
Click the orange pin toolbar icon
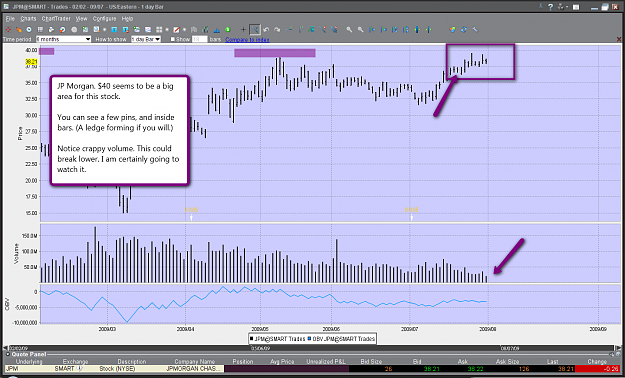(18, 30)
